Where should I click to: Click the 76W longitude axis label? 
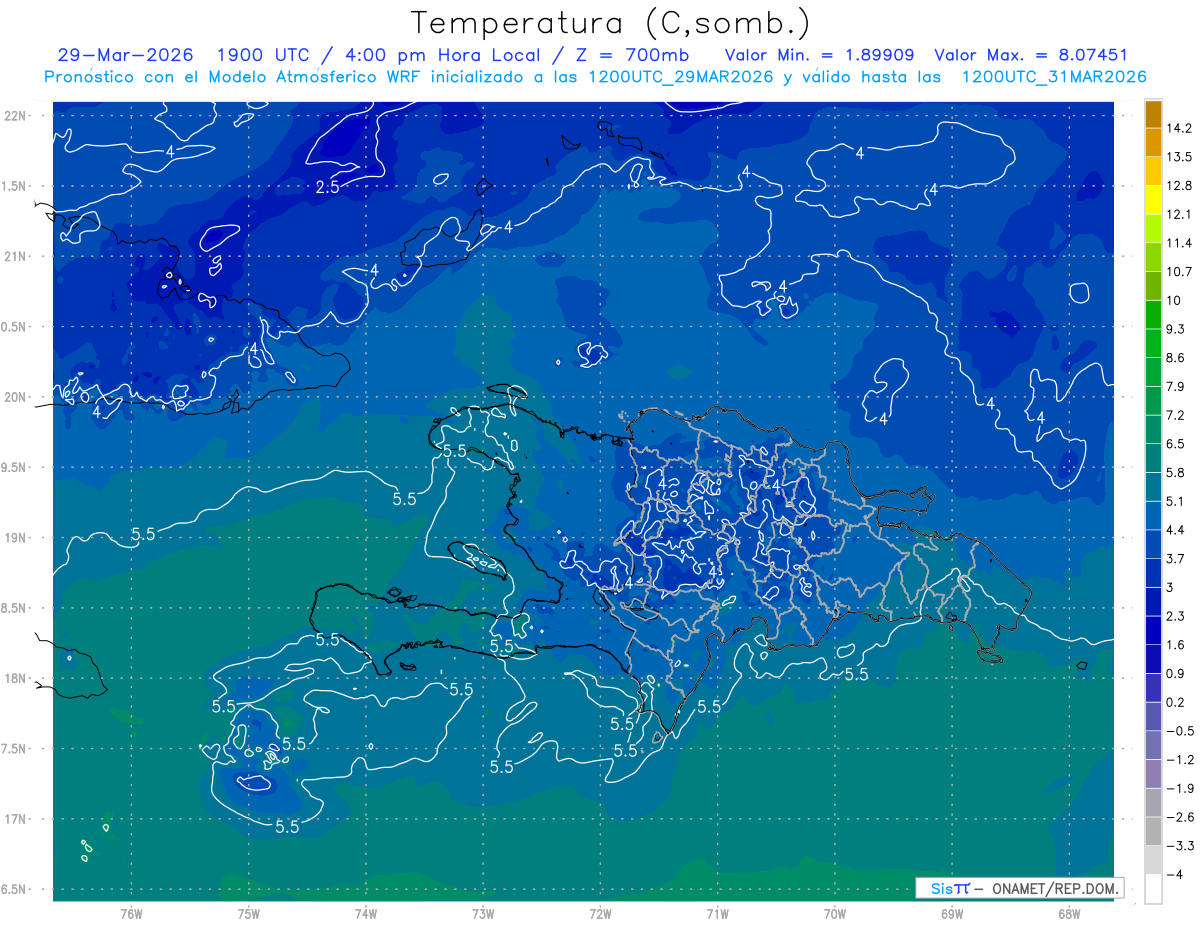coord(131,913)
